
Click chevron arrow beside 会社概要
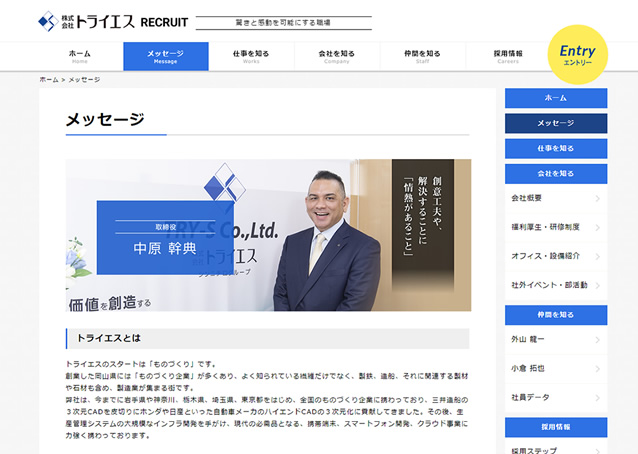click(x=597, y=199)
